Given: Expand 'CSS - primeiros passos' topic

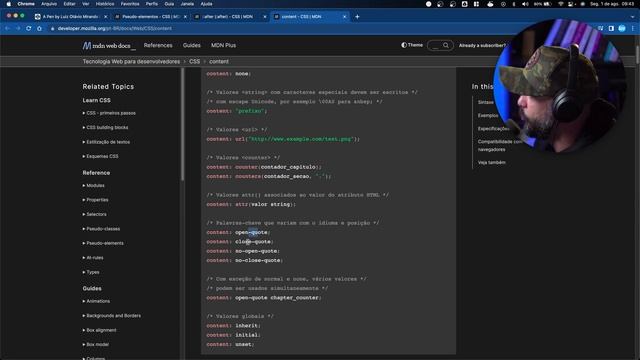Looking at the screenshot, I should click(x=109, y=113).
